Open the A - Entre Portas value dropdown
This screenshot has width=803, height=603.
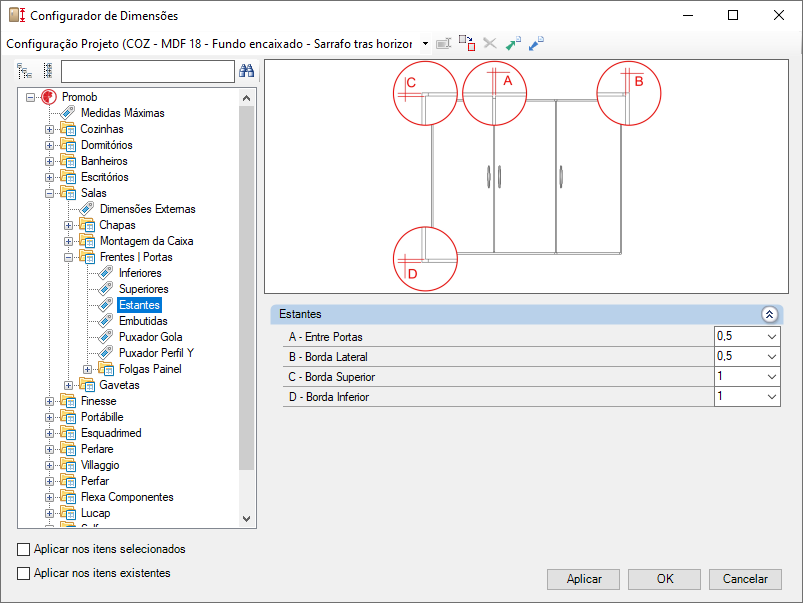coord(772,337)
